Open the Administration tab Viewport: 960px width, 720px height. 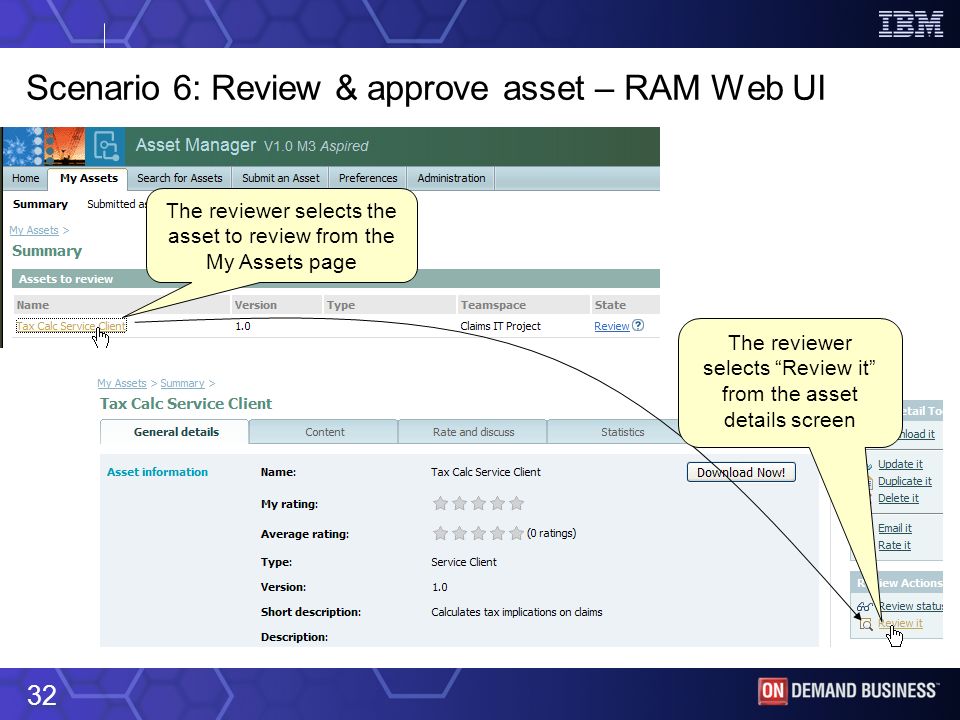coord(451,178)
